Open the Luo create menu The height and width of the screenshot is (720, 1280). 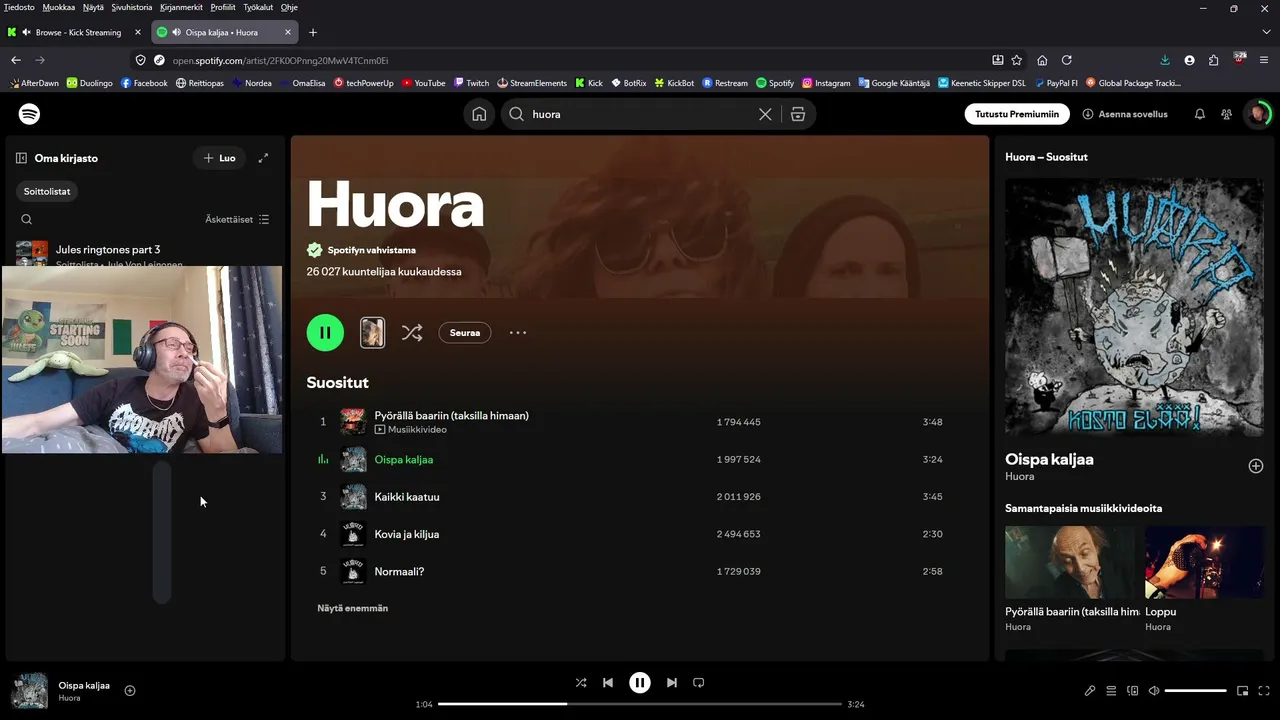coord(219,158)
